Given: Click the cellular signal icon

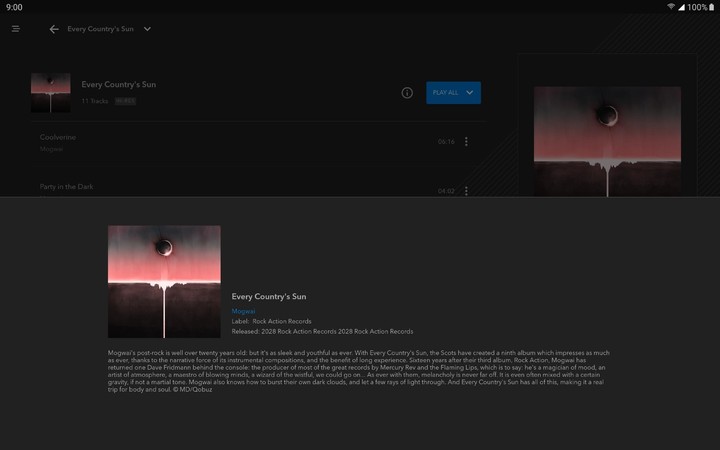Looking at the screenshot, I should [x=681, y=7].
